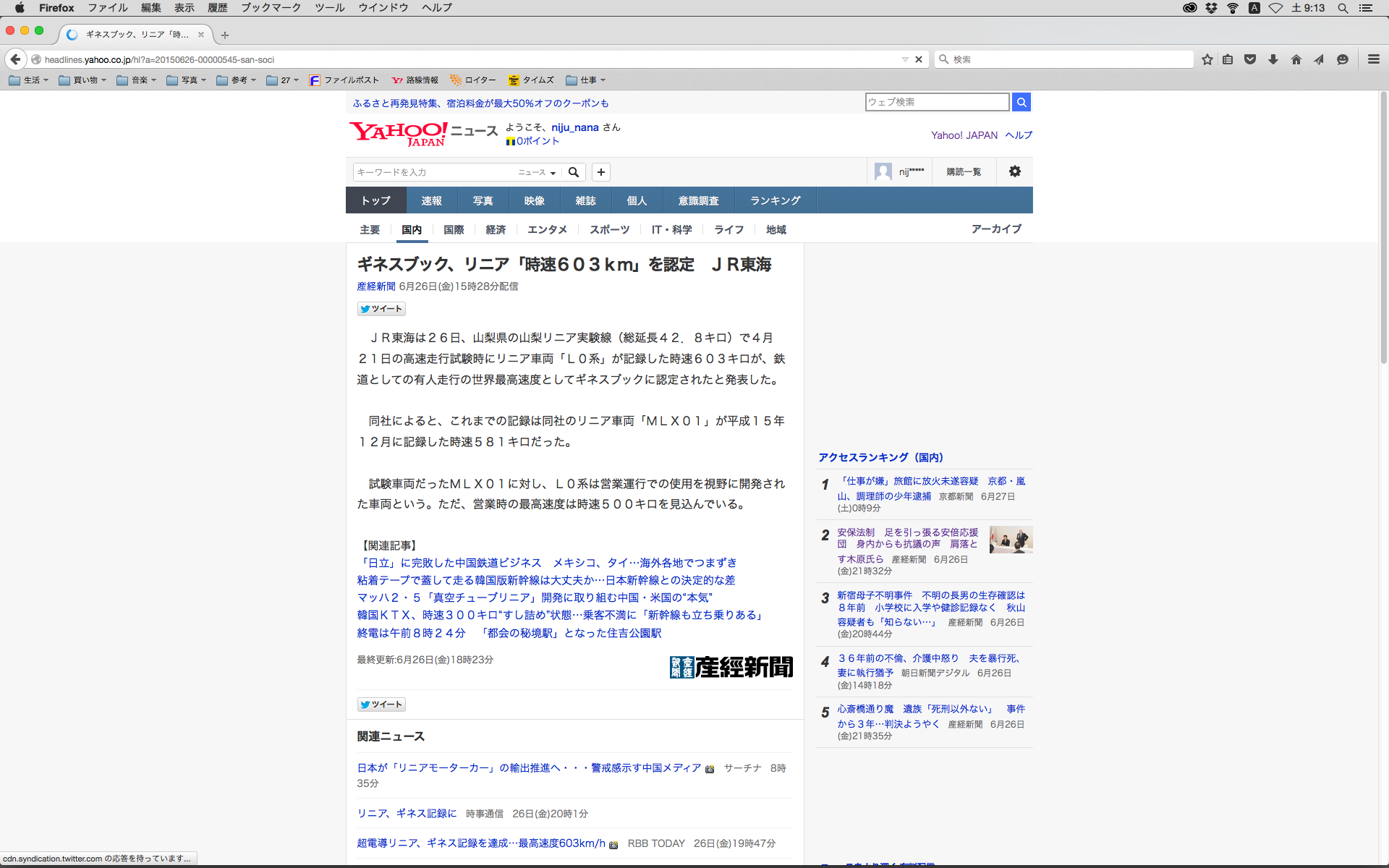Open the URL bar history dropdown arrow
Image resolution: width=1389 pixels, height=868 pixels.
click(904, 59)
